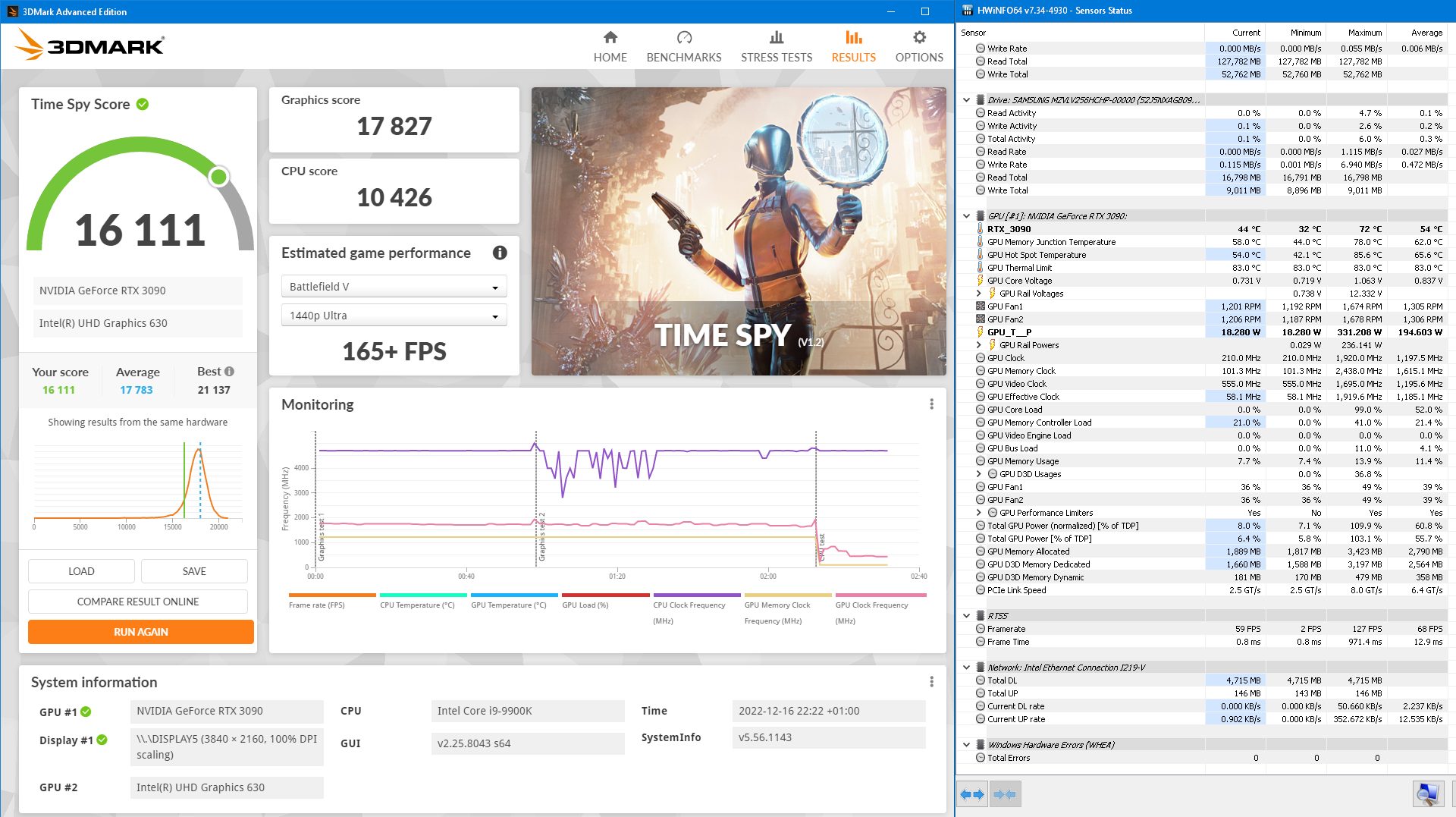Click the circle icon beside Framerate sensor
The width and height of the screenshot is (1456, 817).
pos(981,629)
